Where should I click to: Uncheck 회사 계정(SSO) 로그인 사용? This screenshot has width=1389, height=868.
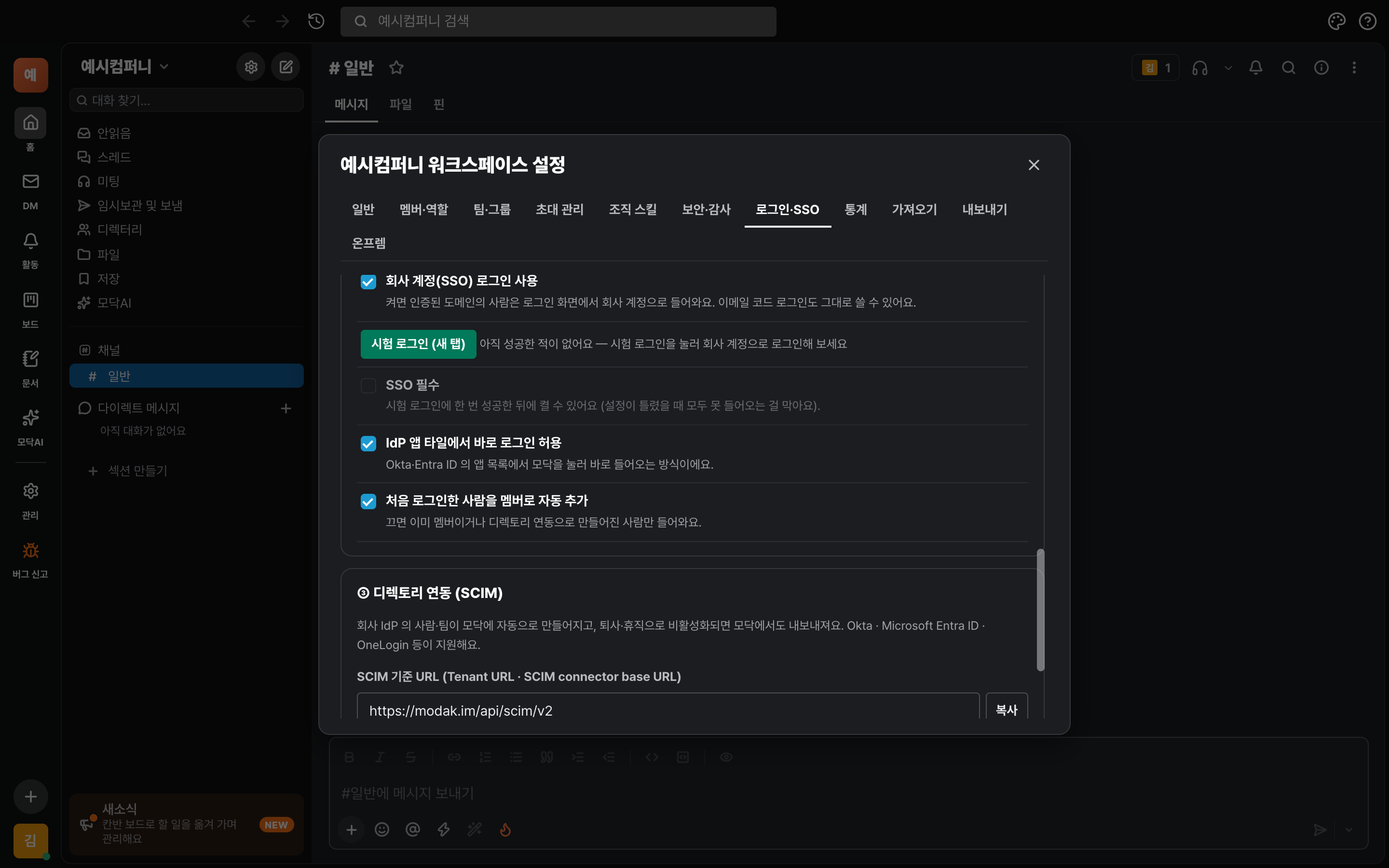pos(368,282)
